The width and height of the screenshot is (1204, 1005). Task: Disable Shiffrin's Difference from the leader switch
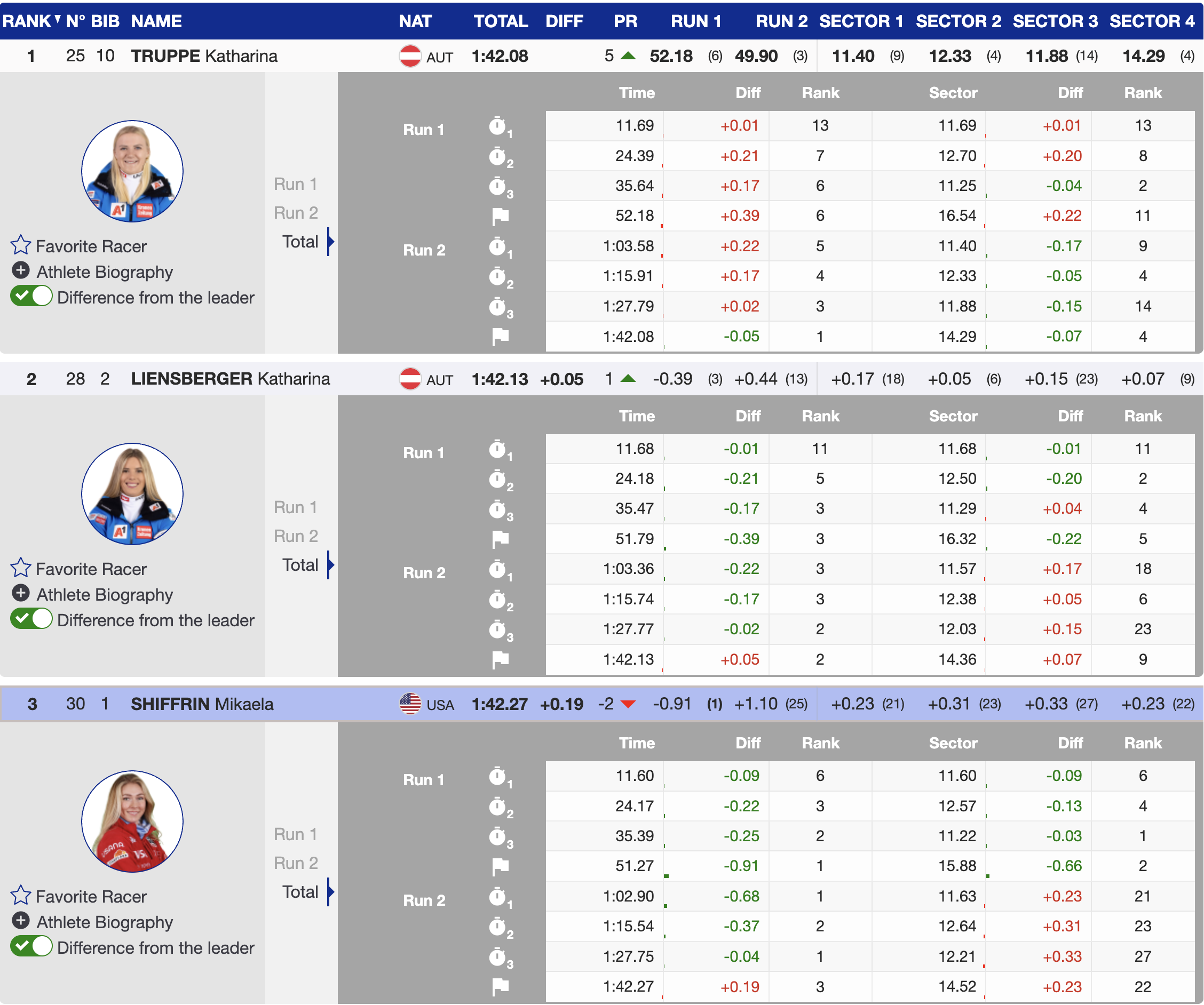point(31,946)
